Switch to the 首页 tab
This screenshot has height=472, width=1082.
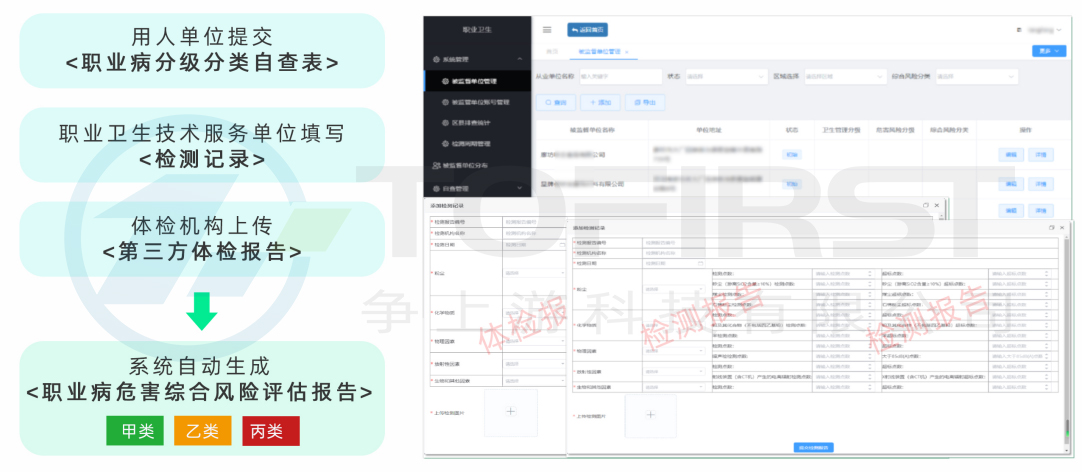(x=552, y=52)
